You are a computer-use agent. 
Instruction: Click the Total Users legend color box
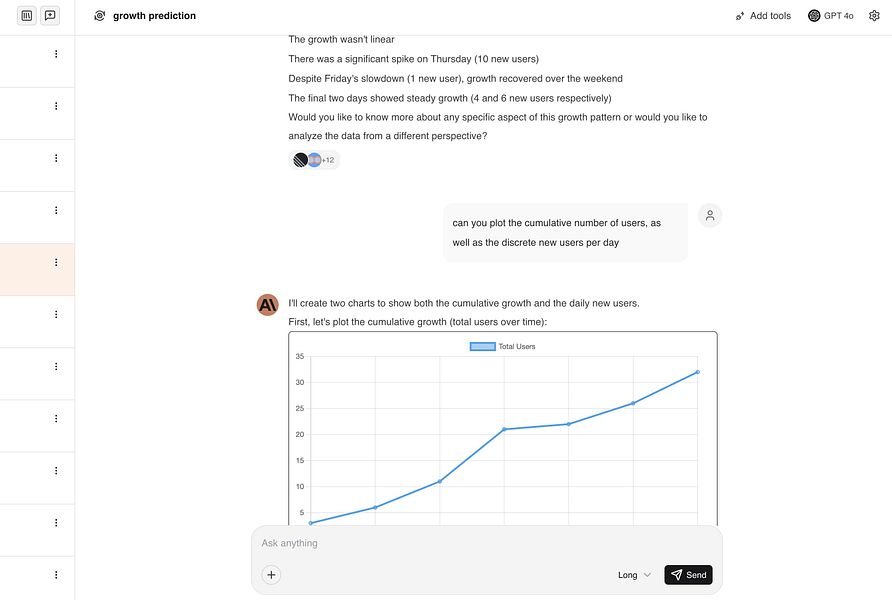tap(483, 347)
